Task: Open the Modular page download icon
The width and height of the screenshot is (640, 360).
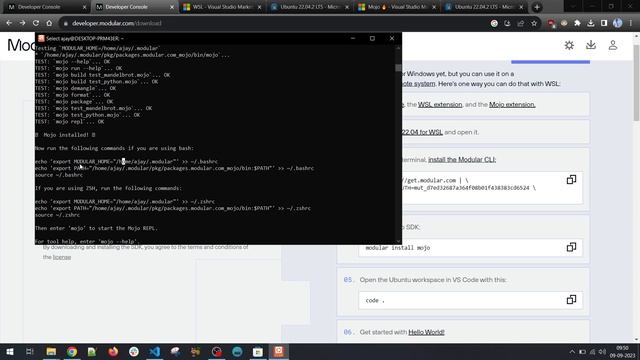Action: (591, 45)
